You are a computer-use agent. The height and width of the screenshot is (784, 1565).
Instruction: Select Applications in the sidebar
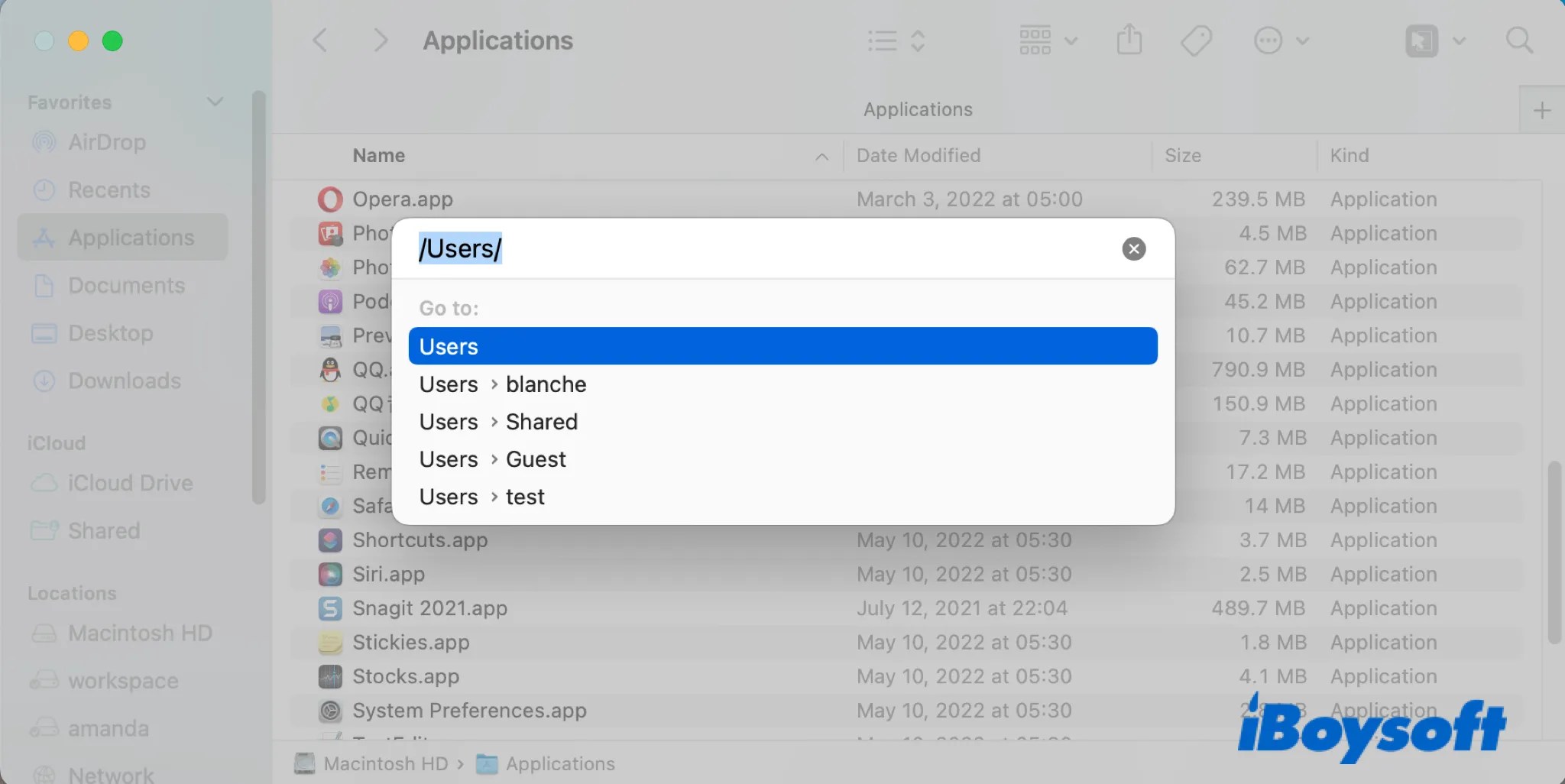122,237
